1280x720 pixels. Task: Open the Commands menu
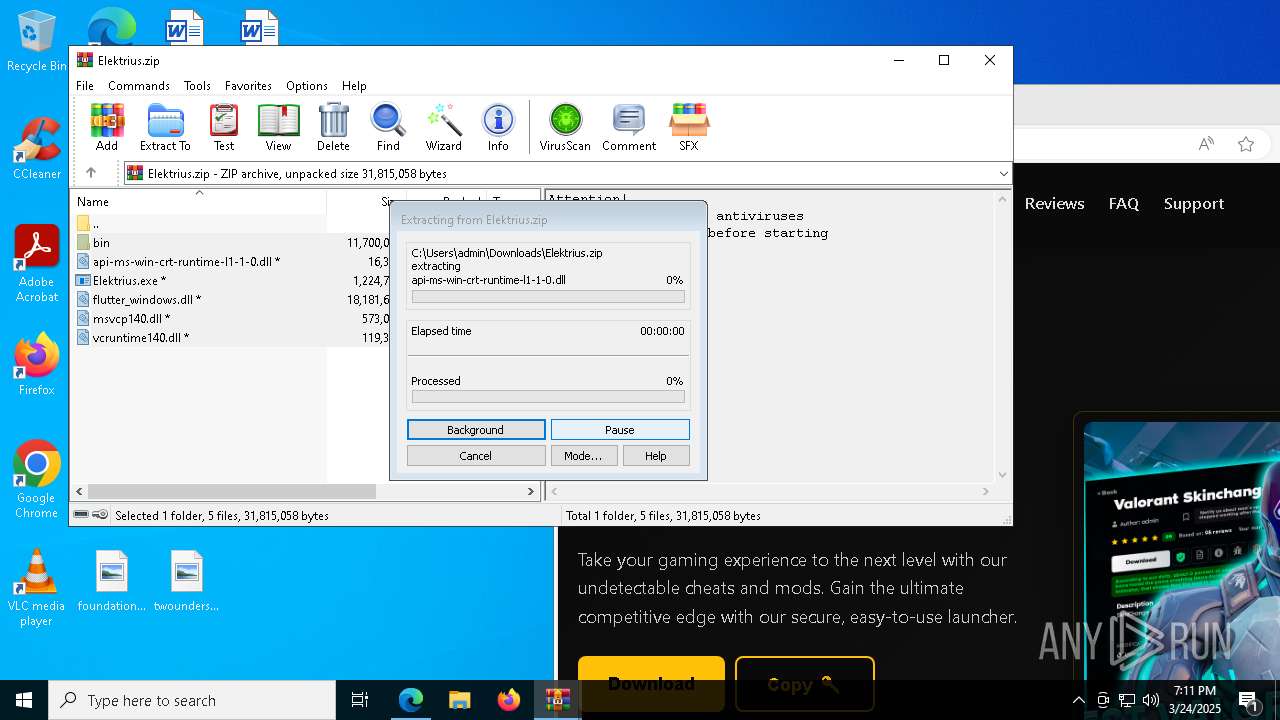click(x=139, y=86)
